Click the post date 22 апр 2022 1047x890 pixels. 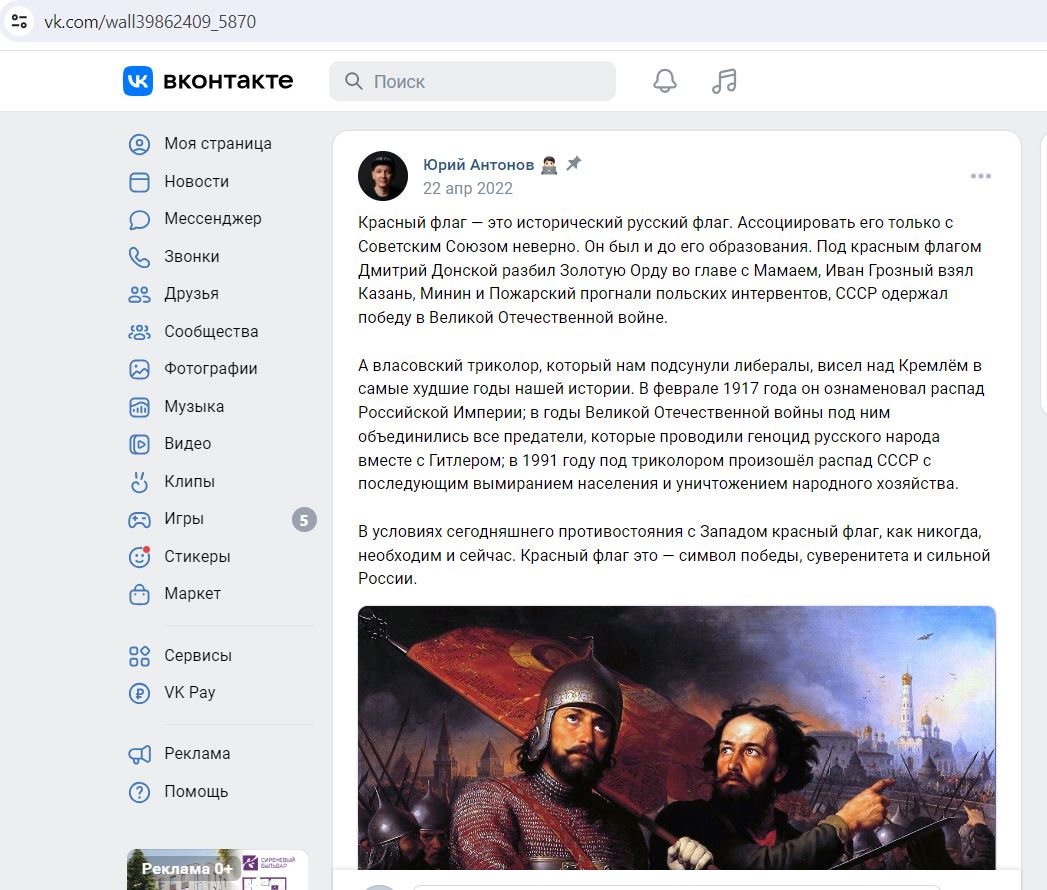467,188
